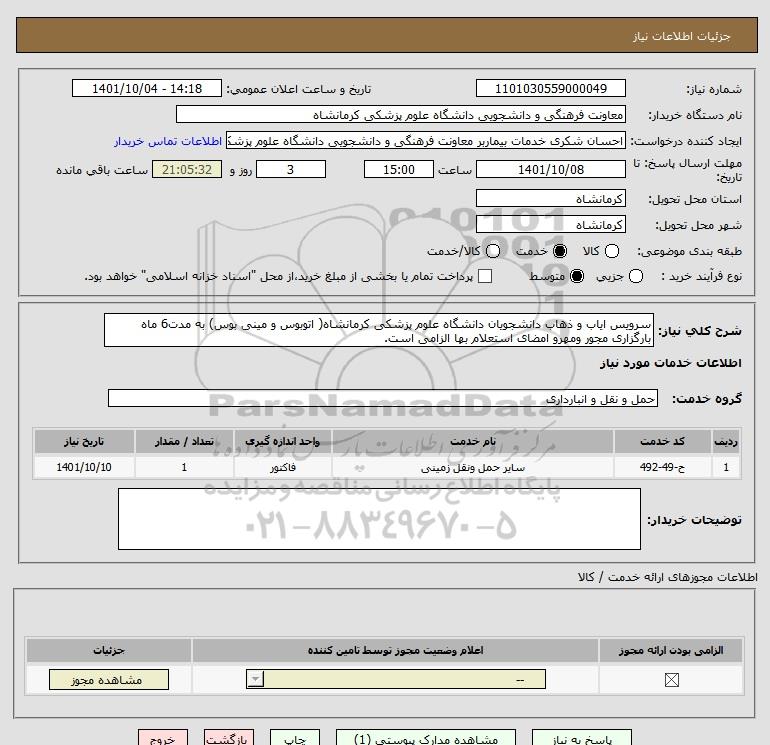Screen dimensions: 770x745
Task: Click service code cell ج-49-492
Action: click(662, 467)
